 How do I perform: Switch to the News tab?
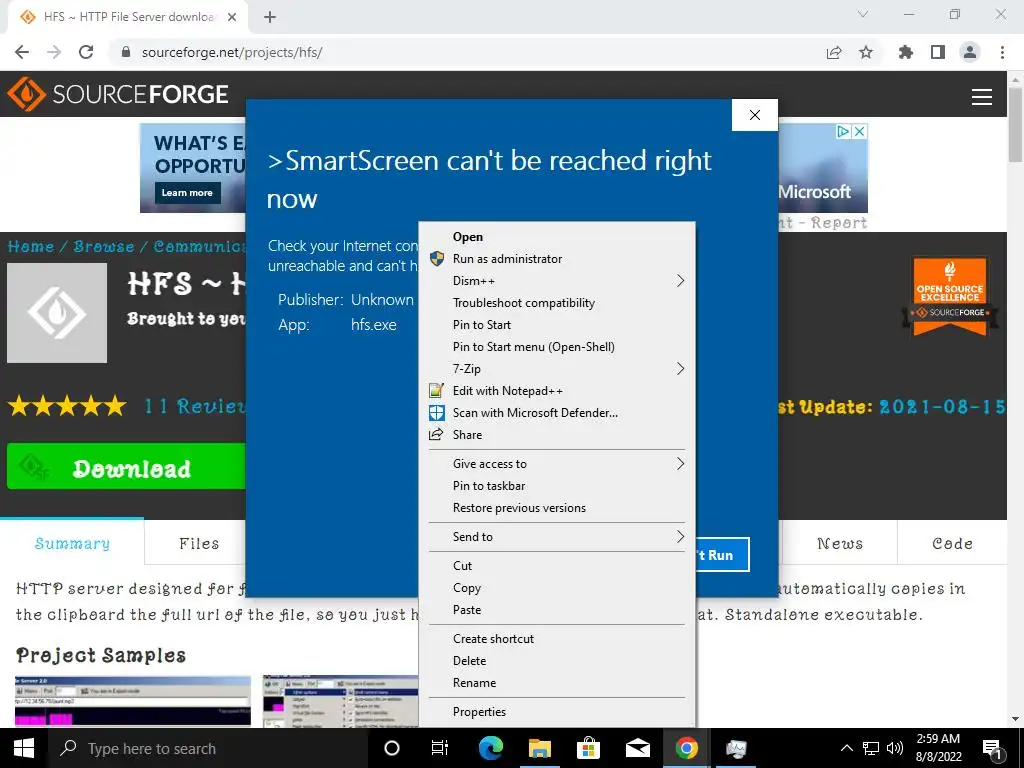point(840,543)
